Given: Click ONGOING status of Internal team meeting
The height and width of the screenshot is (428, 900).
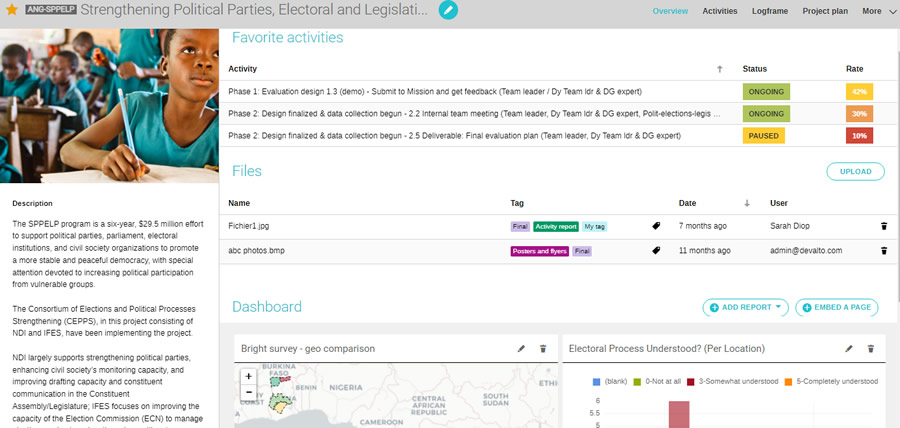Looking at the screenshot, I should [x=766, y=114].
